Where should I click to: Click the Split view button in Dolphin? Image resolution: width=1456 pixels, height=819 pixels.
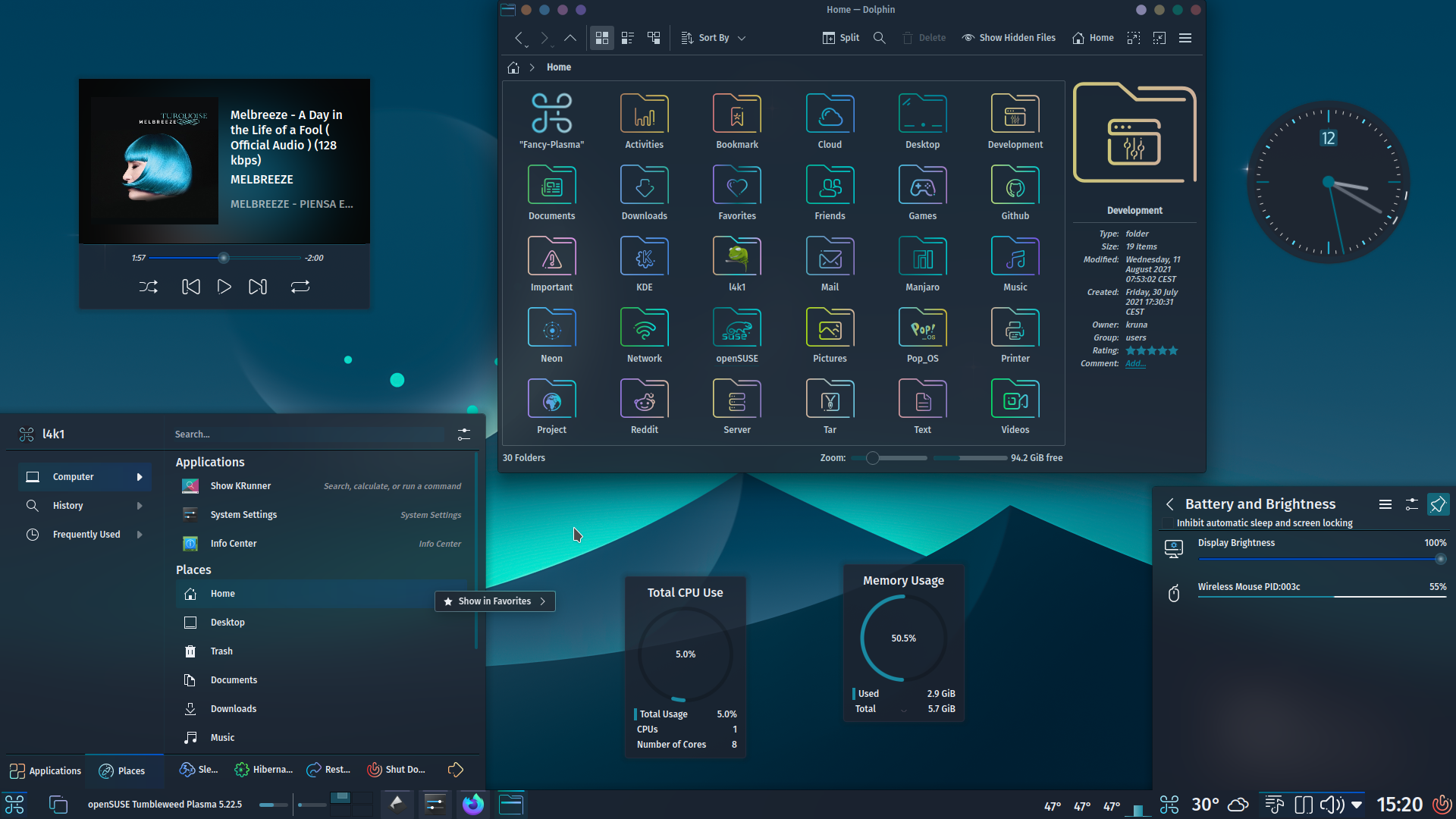point(841,38)
